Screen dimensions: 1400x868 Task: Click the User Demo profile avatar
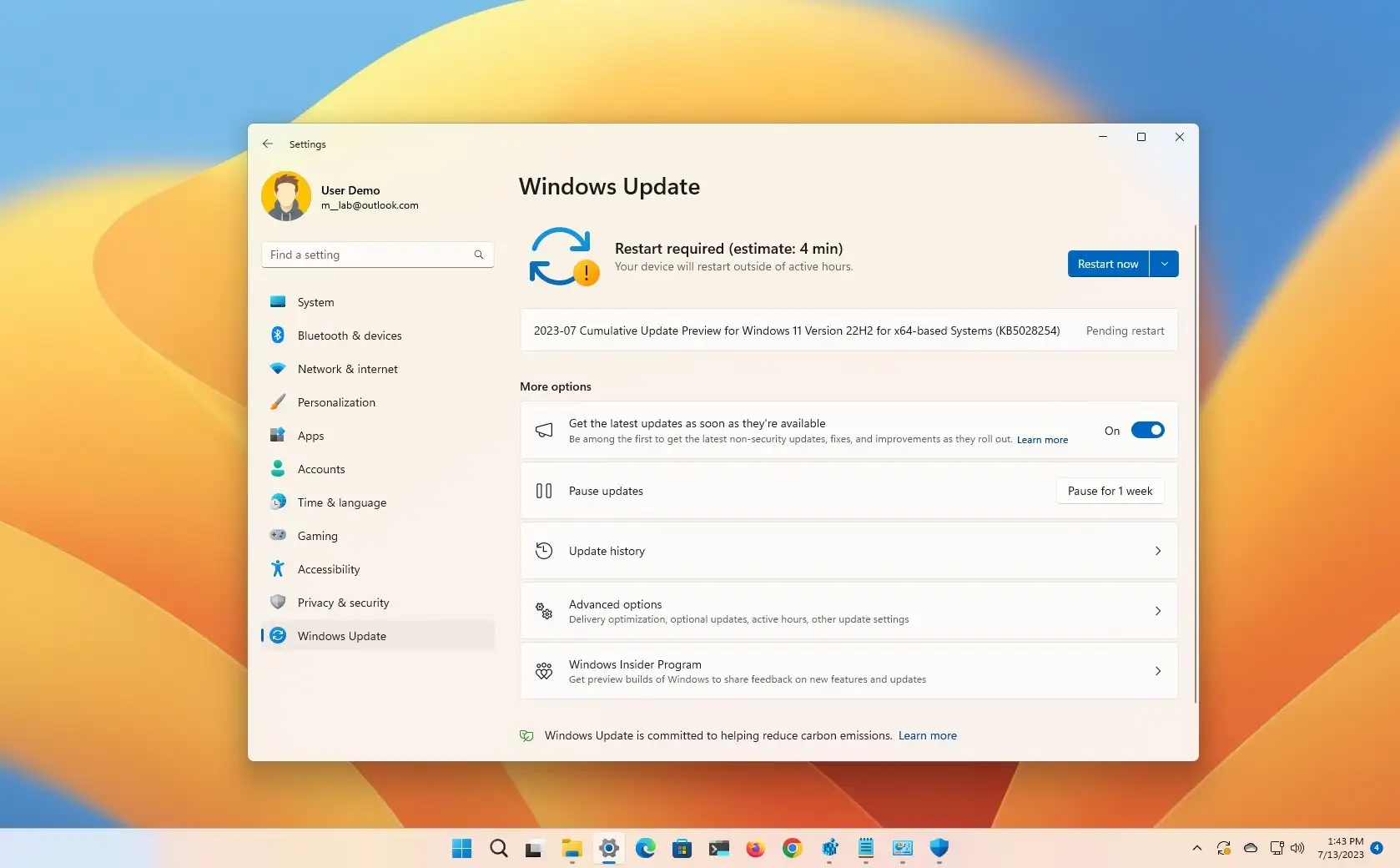pyautogui.click(x=286, y=196)
